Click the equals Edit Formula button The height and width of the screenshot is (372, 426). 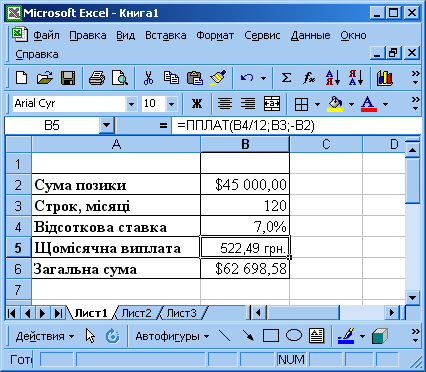(x=163, y=126)
